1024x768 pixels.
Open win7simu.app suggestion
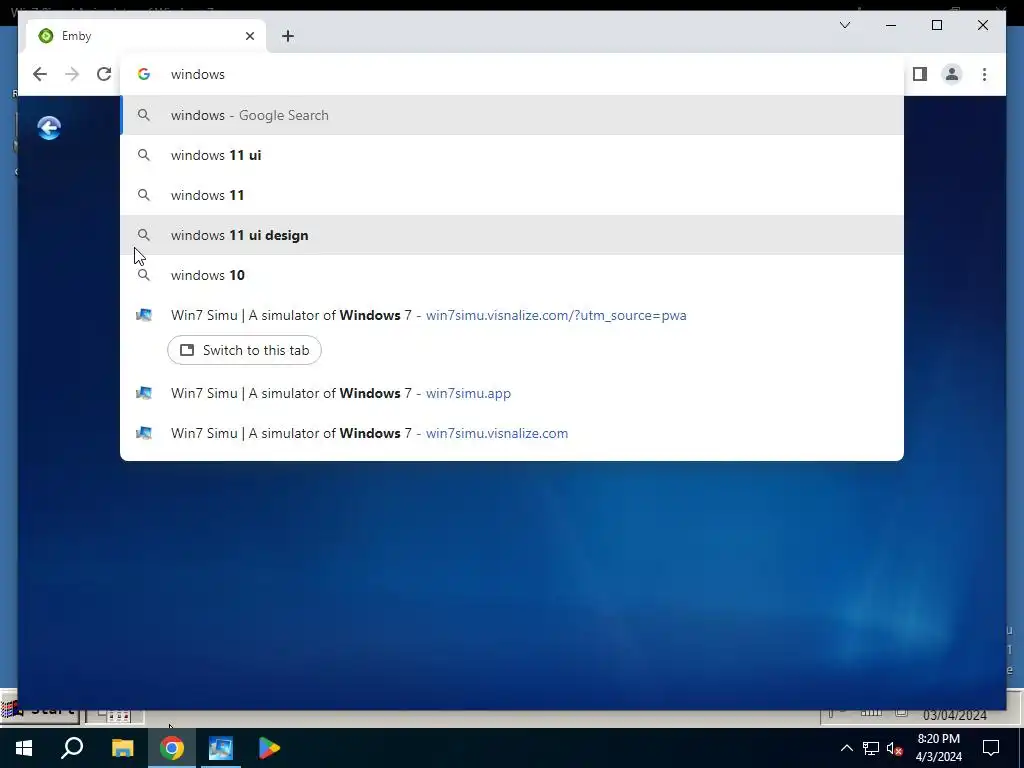coord(512,393)
